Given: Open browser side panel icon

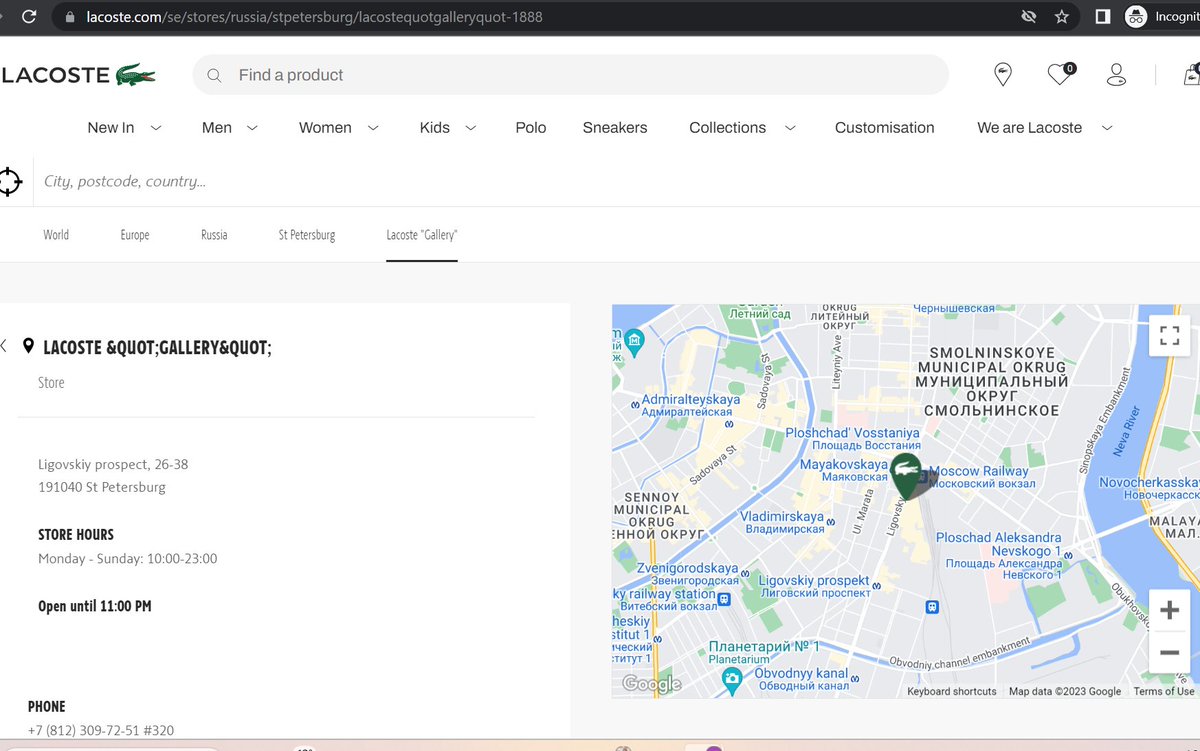Looking at the screenshot, I should (x=1102, y=17).
